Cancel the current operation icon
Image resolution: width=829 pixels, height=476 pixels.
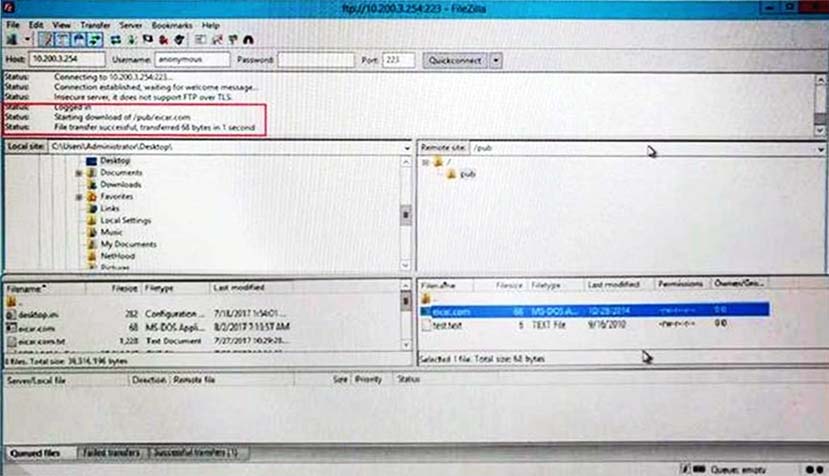(148, 40)
